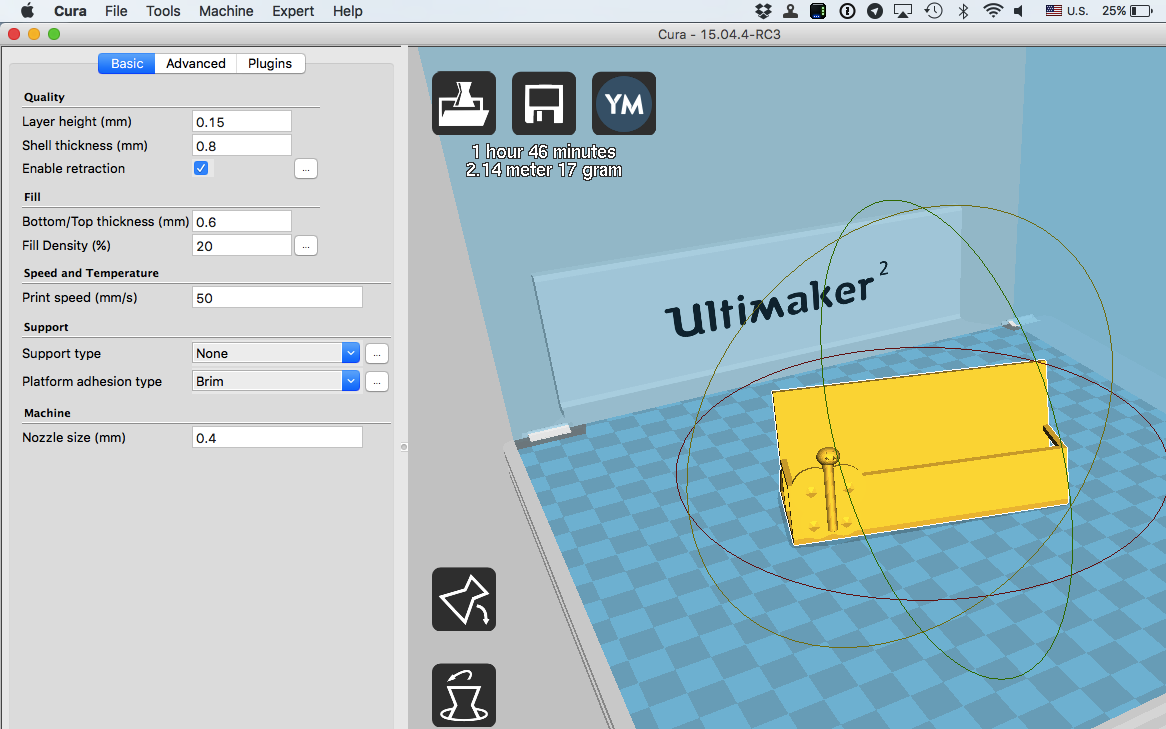1166x729 pixels.
Task: Switch to the Plugins tab
Action: [x=270, y=63]
